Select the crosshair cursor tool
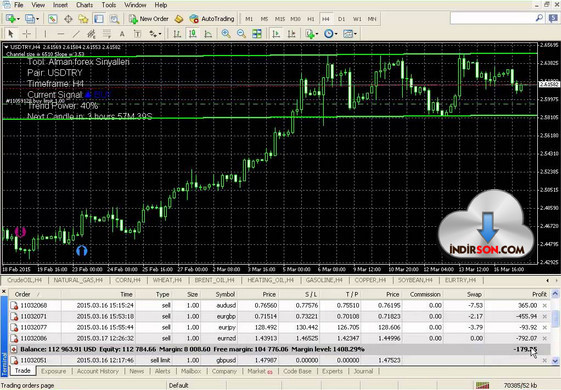 tap(26, 34)
